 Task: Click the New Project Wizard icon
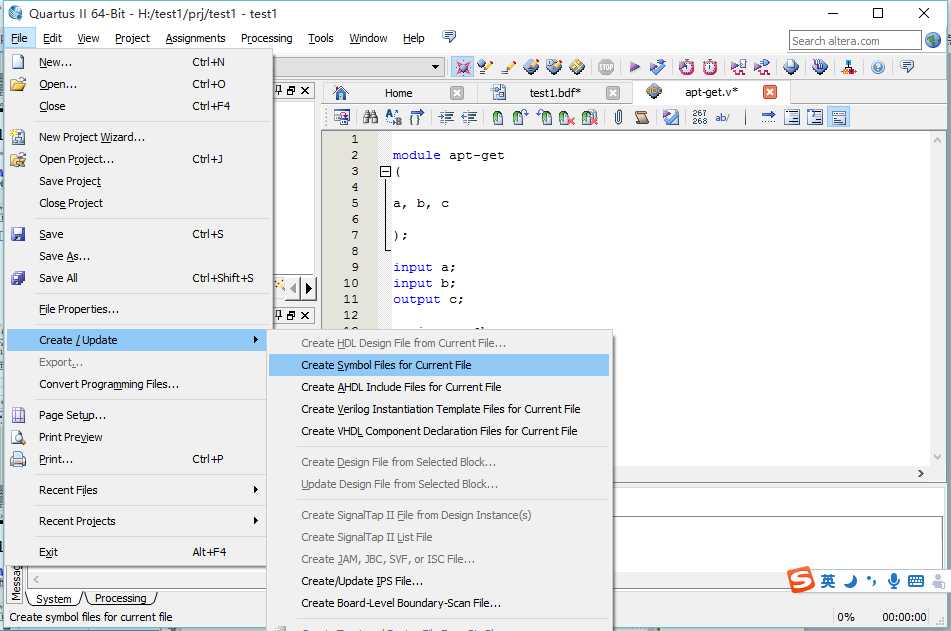click(x=18, y=137)
